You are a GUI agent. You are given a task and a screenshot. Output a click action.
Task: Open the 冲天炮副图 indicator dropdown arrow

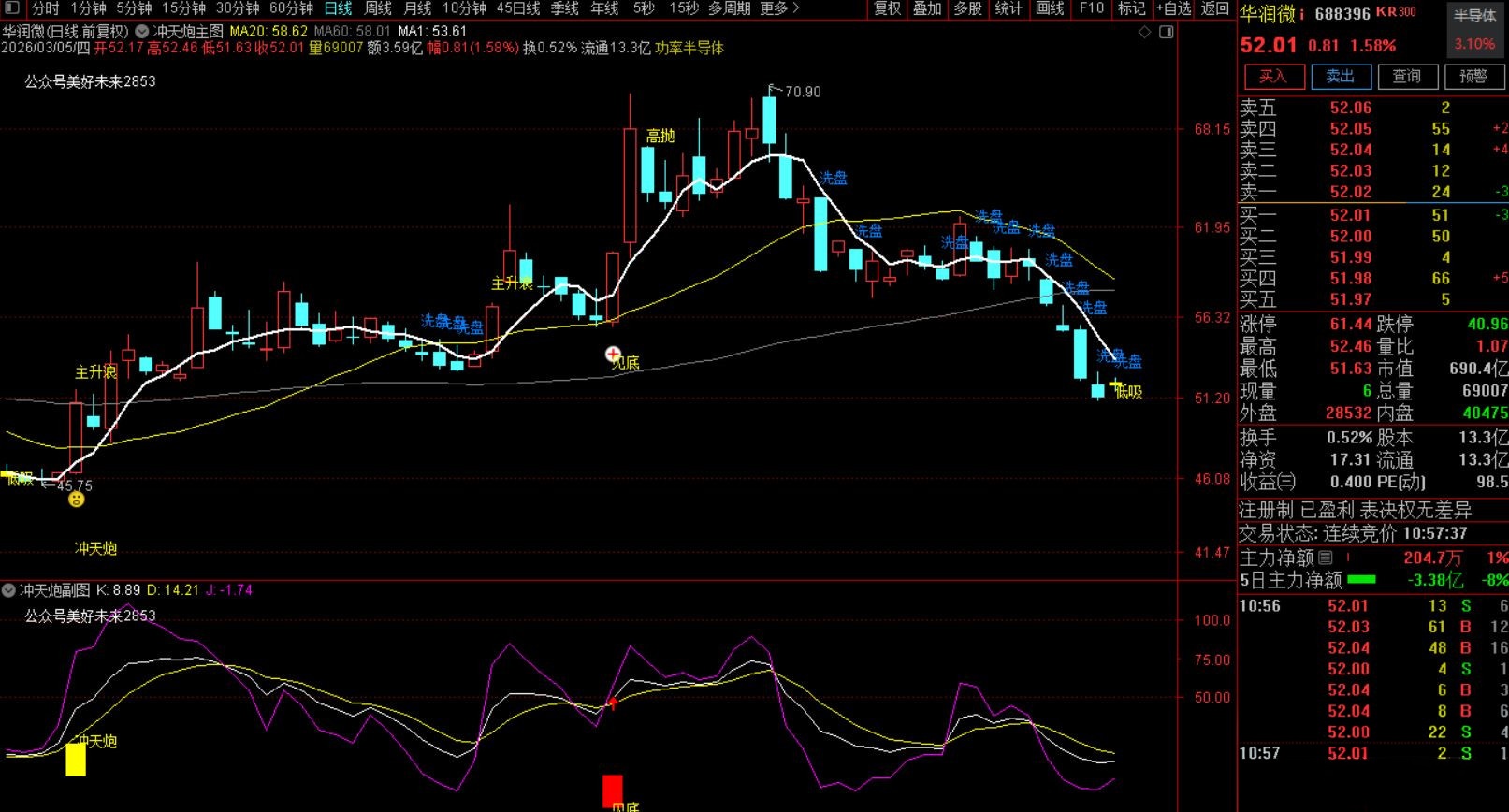[x=9, y=590]
